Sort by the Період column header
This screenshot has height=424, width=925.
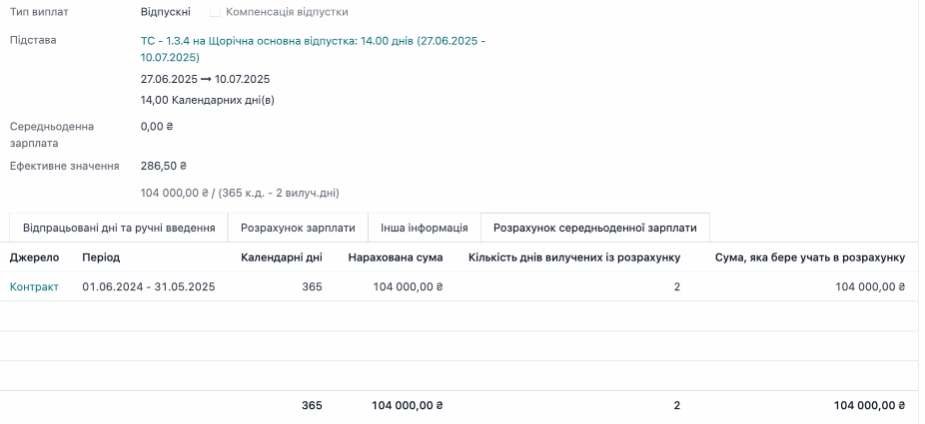(x=101, y=258)
